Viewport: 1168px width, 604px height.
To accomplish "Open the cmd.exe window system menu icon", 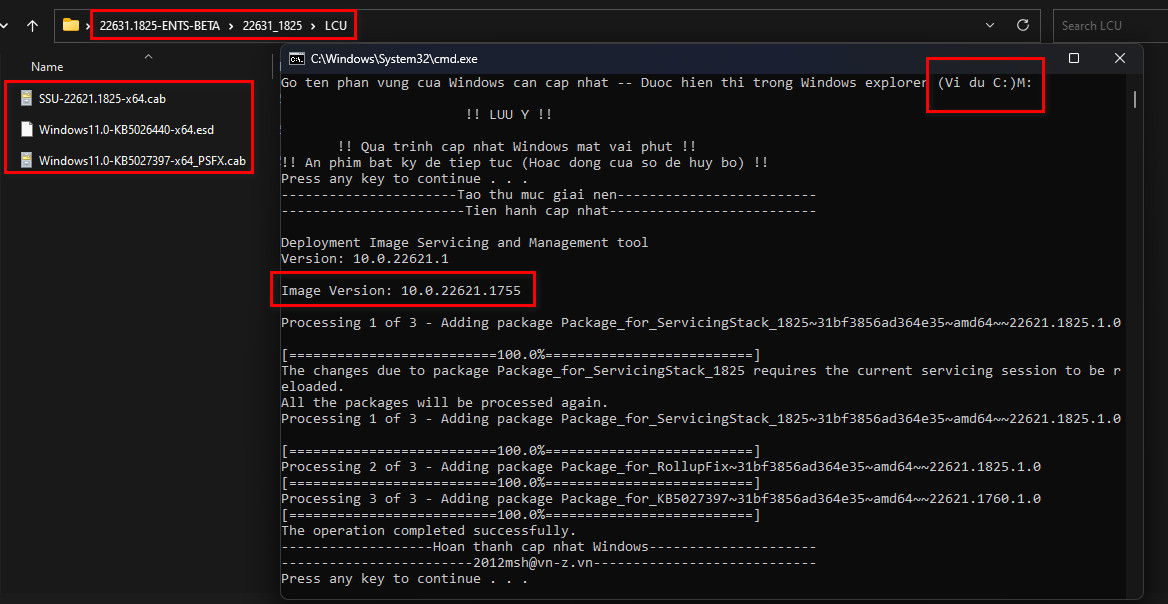I will point(296,58).
